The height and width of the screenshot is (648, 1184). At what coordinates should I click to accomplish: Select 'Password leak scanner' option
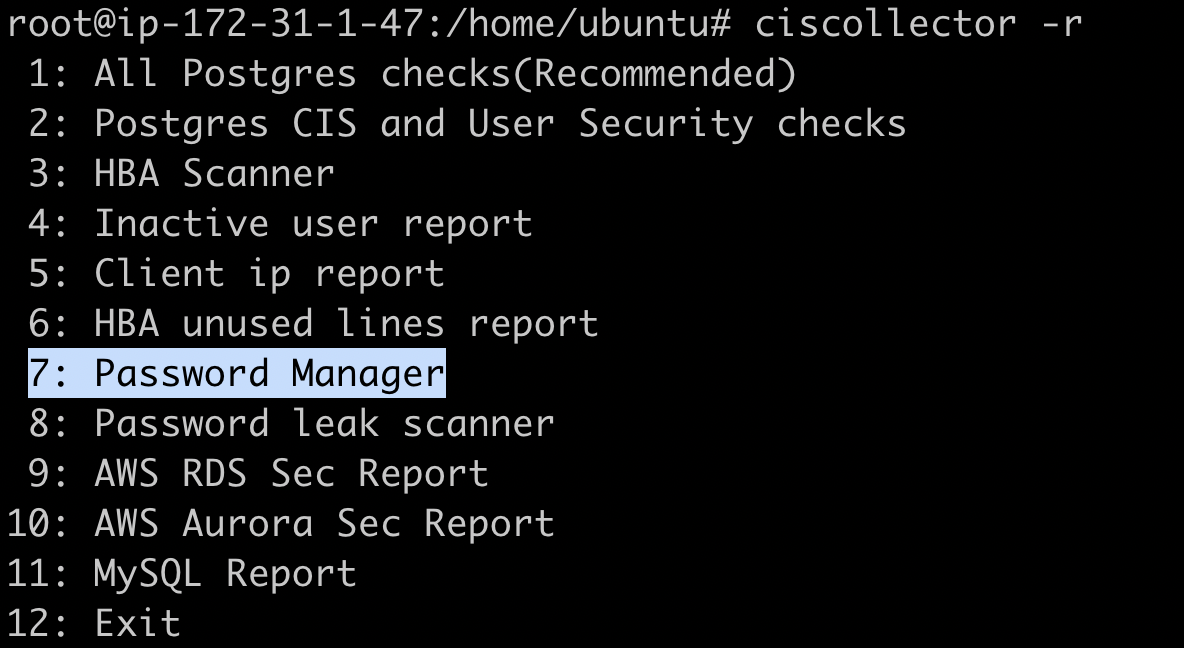(x=324, y=423)
